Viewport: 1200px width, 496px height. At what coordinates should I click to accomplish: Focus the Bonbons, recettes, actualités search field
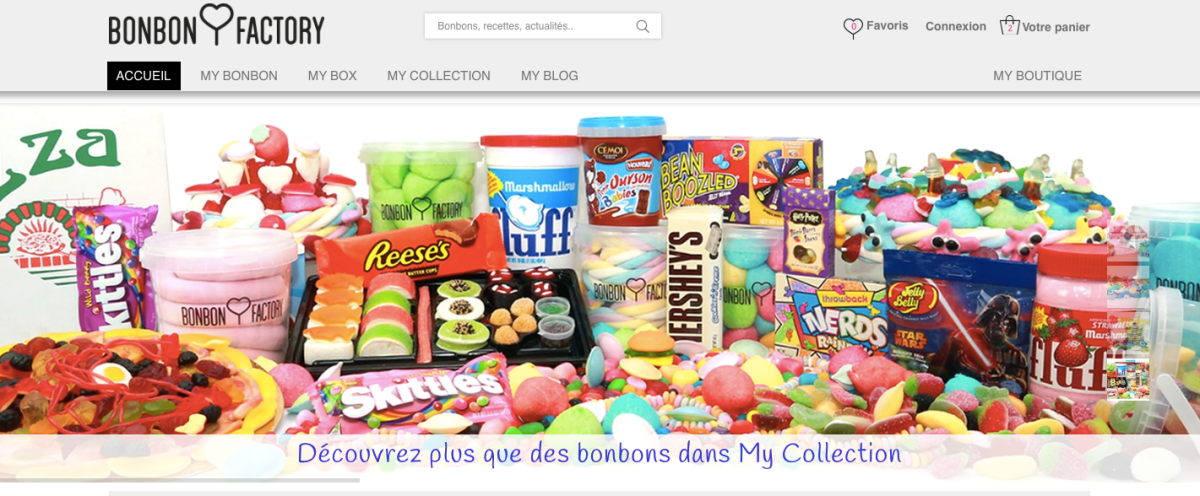(x=543, y=26)
